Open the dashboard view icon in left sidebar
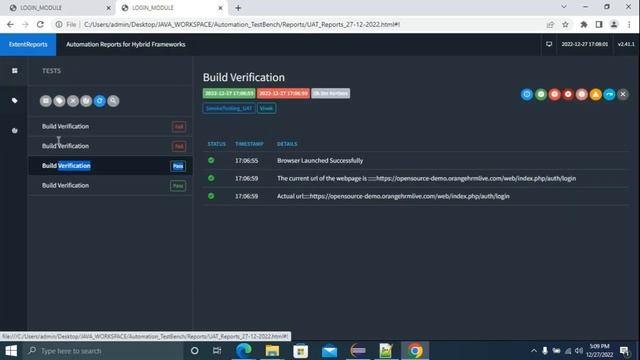Screen dimensions: 640x360 coord(15,71)
